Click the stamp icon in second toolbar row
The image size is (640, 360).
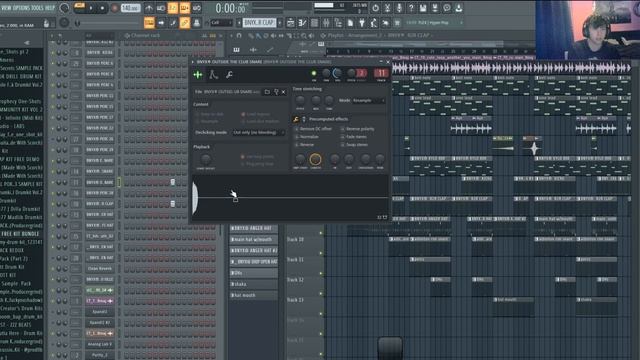pyautogui.click(x=196, y=23)
